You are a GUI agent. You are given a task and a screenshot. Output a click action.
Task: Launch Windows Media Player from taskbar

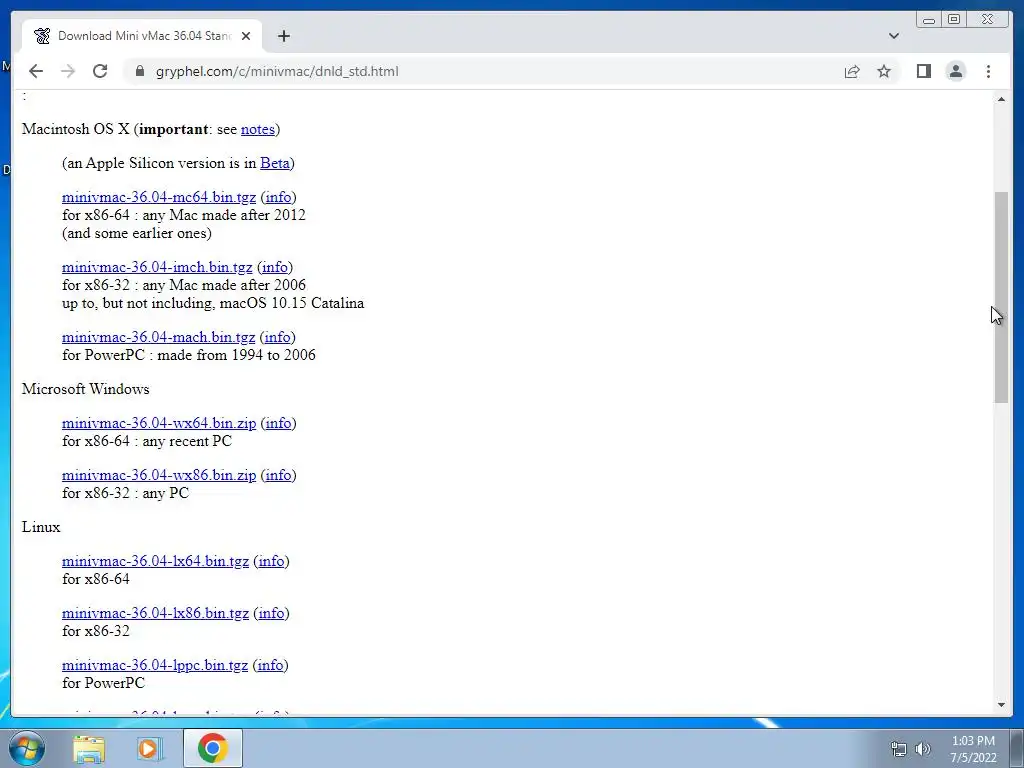[150, 748]
